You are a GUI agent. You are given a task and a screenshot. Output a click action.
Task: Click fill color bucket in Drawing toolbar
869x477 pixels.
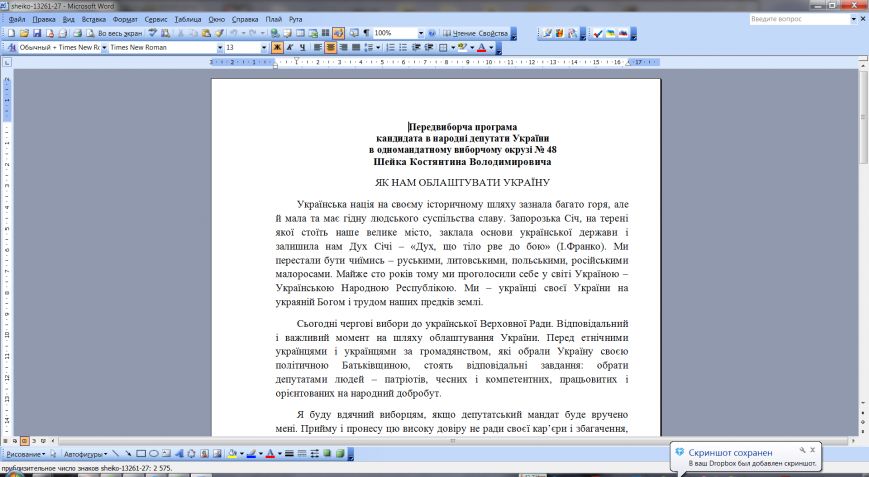(x=233, y=454)
